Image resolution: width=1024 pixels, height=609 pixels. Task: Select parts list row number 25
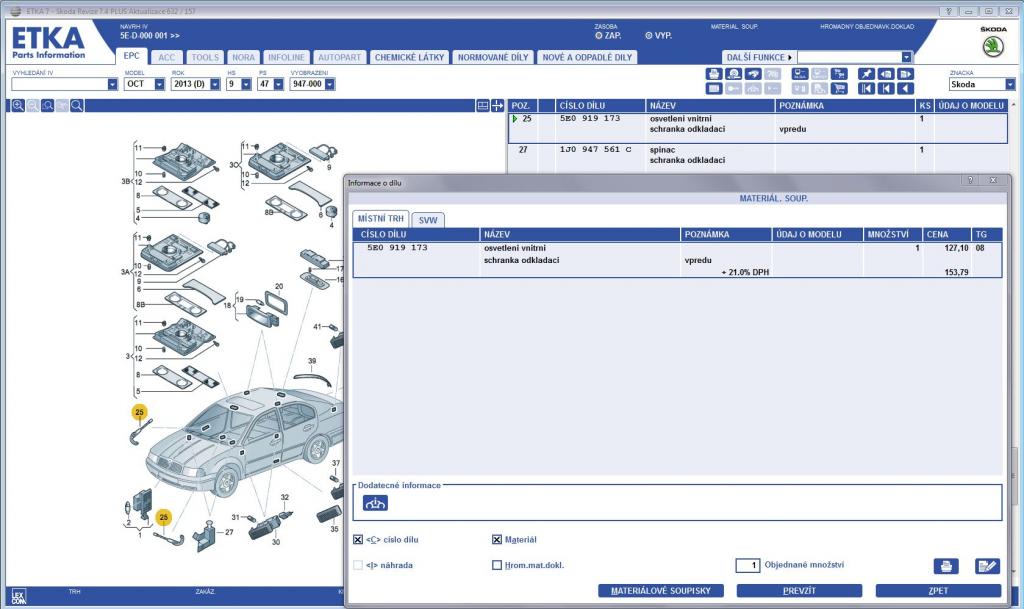pyautogui.click(x=758, y=128)
